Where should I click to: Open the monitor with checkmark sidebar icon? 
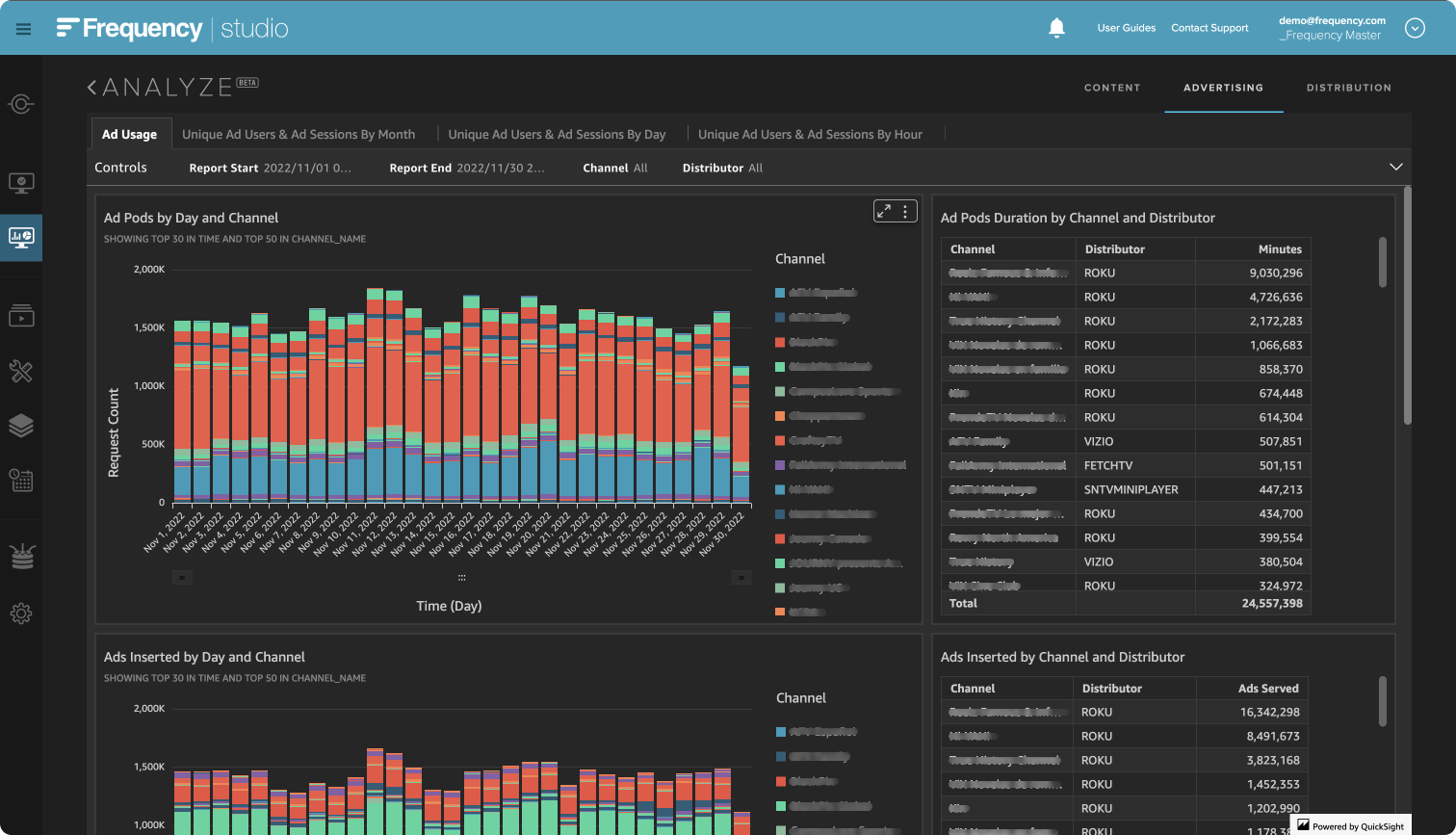[21, 182]
